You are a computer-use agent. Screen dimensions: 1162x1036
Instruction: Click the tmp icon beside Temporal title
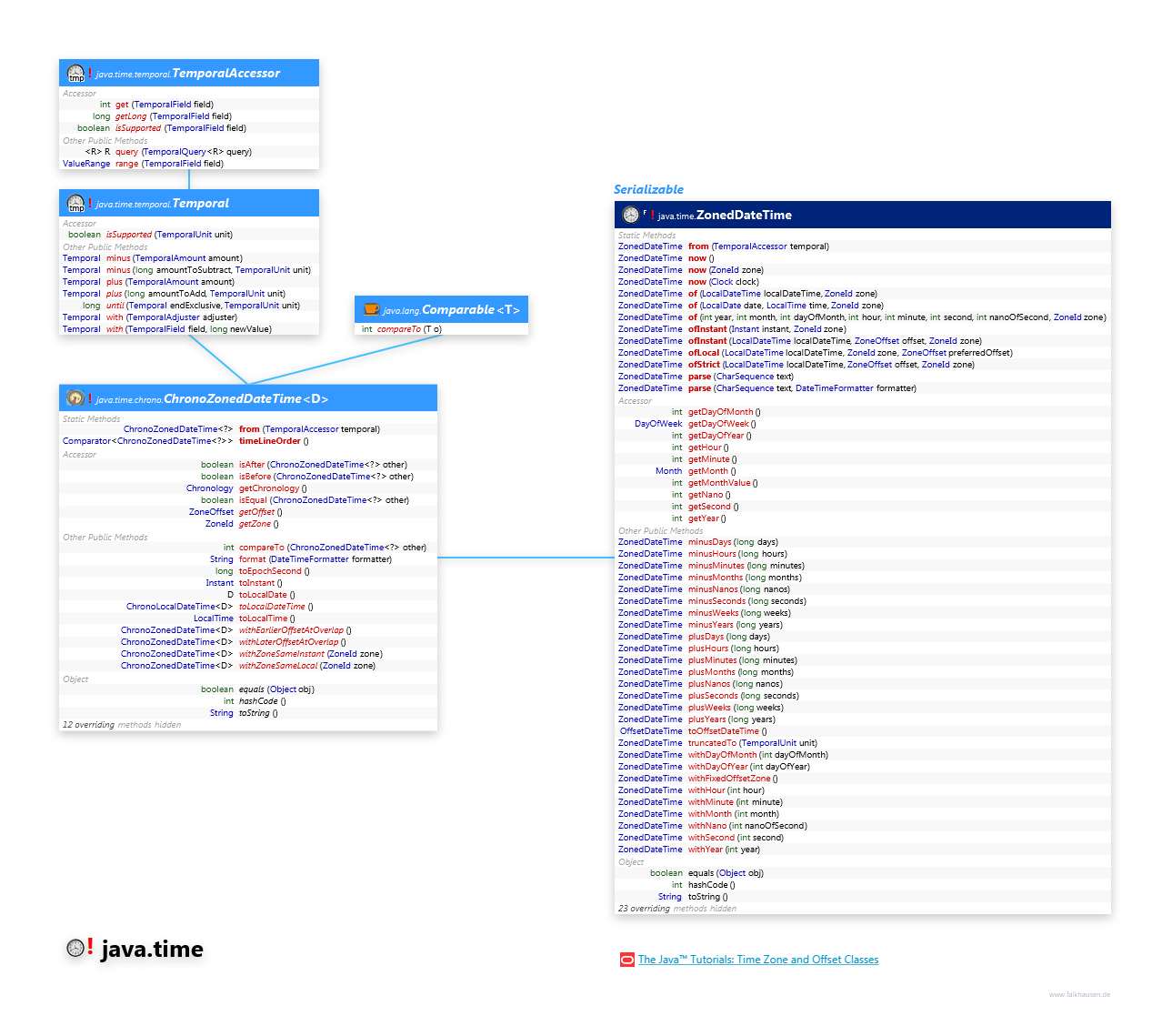[75, 204]
